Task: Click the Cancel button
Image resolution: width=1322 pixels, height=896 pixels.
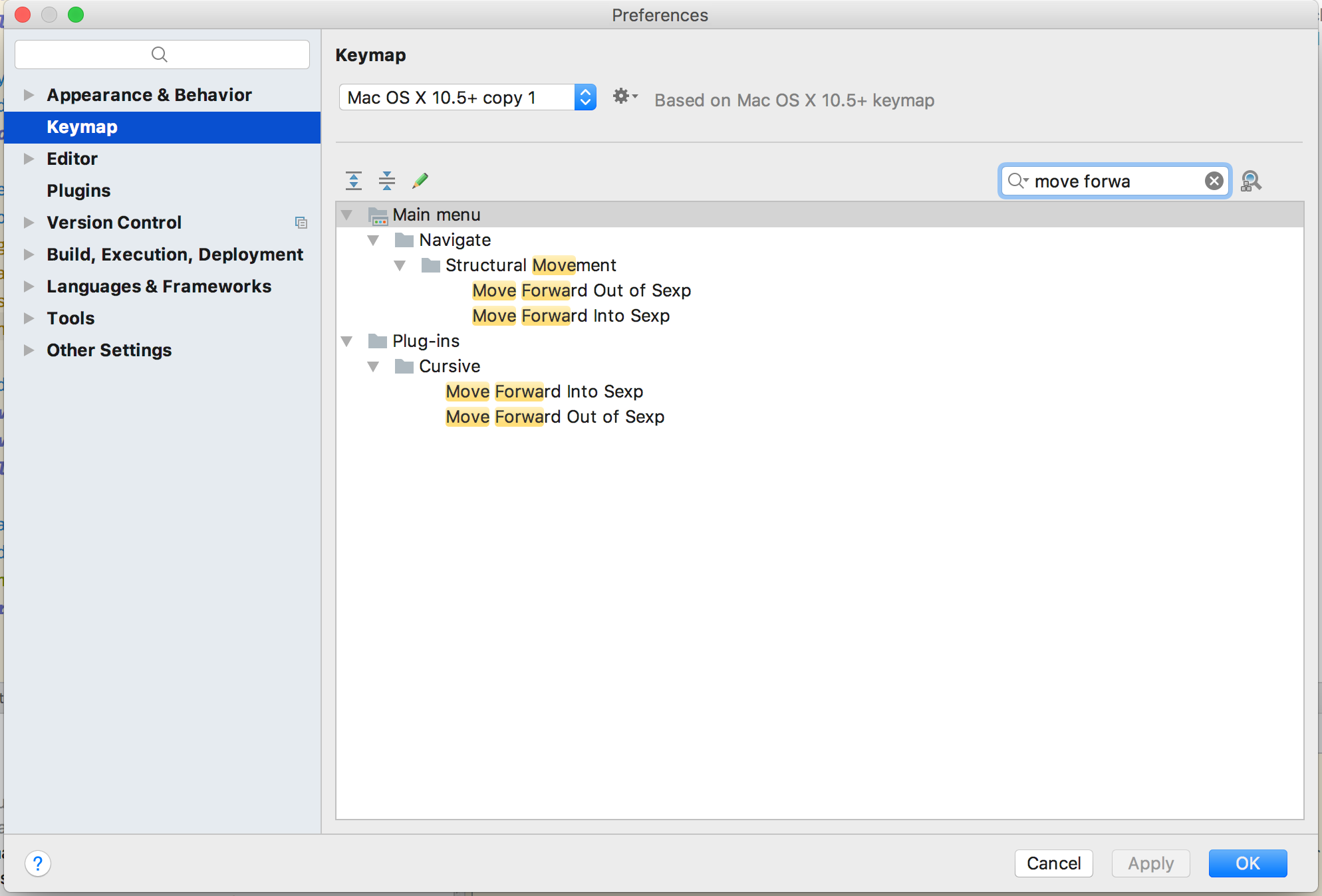Action: click(x=1053, y=863)
